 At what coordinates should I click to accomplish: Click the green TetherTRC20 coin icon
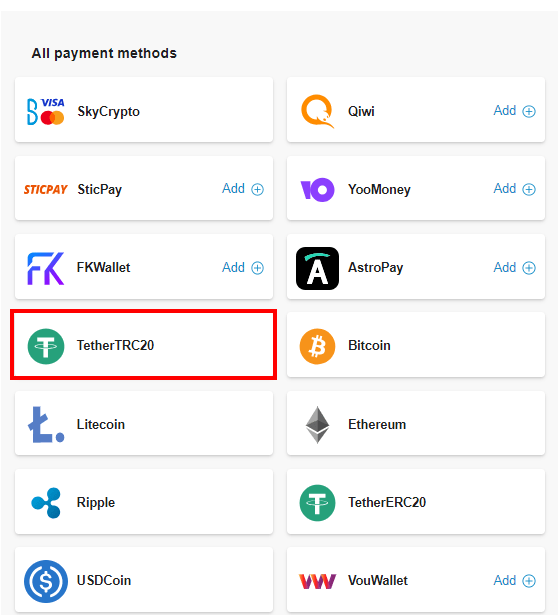pyautogui.click(x=46, y=346)
